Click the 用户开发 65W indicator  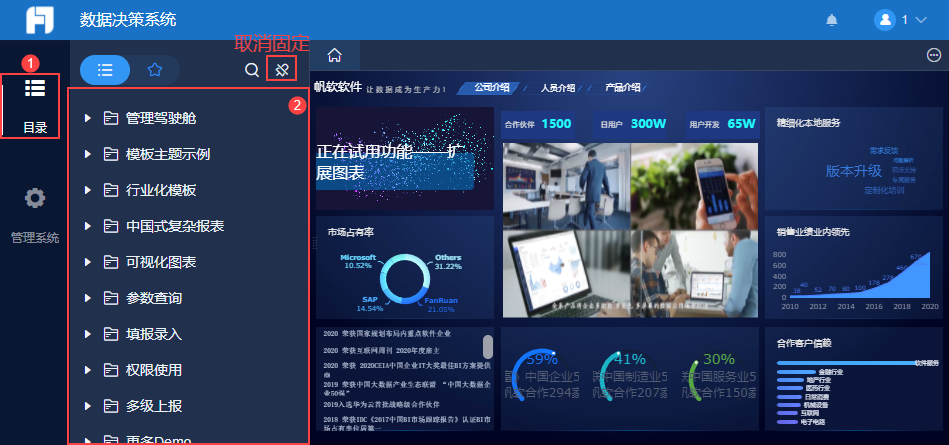click(x=723, y=124)
